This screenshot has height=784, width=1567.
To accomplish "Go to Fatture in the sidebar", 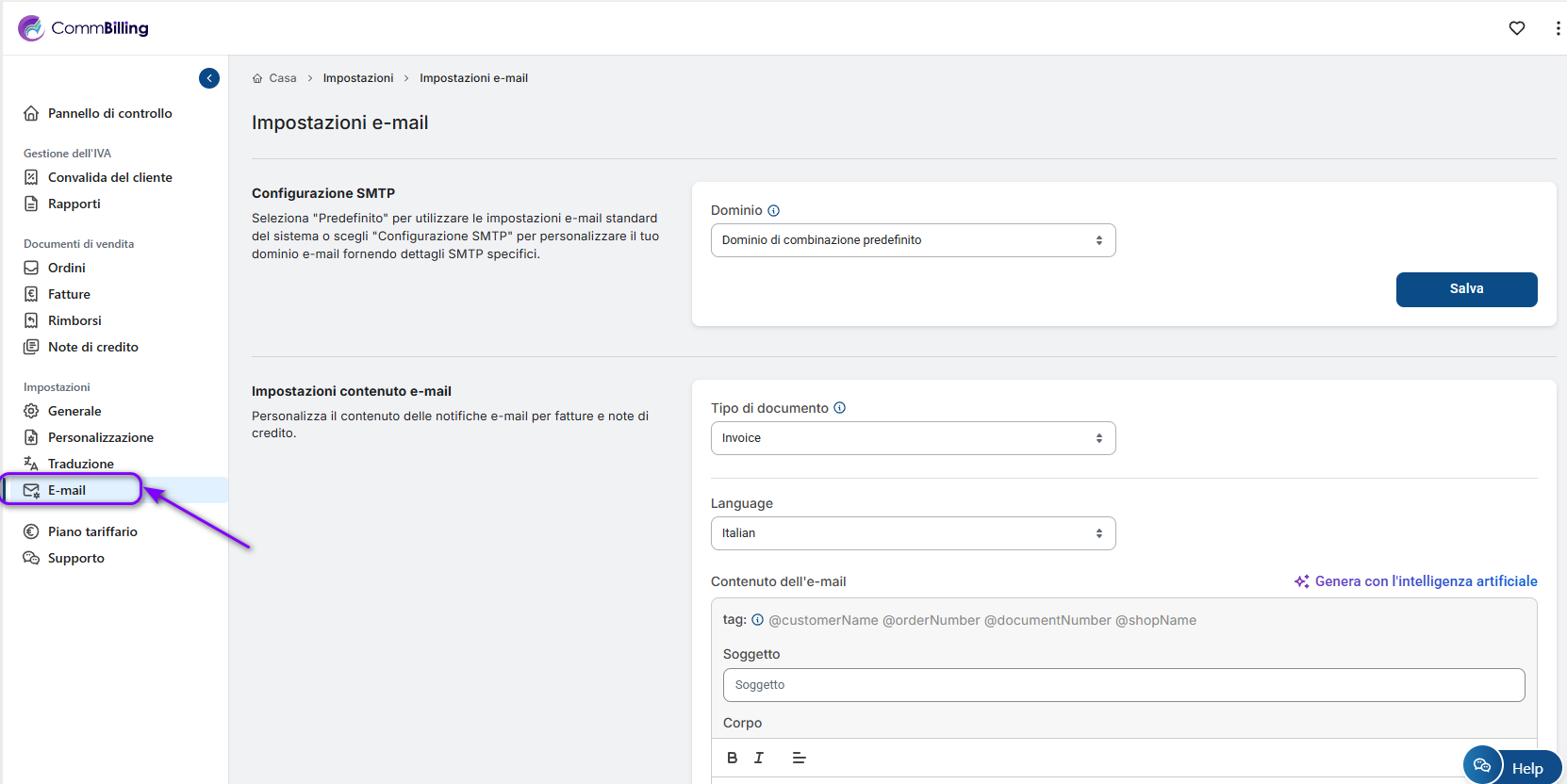I will tap(69, 294).
